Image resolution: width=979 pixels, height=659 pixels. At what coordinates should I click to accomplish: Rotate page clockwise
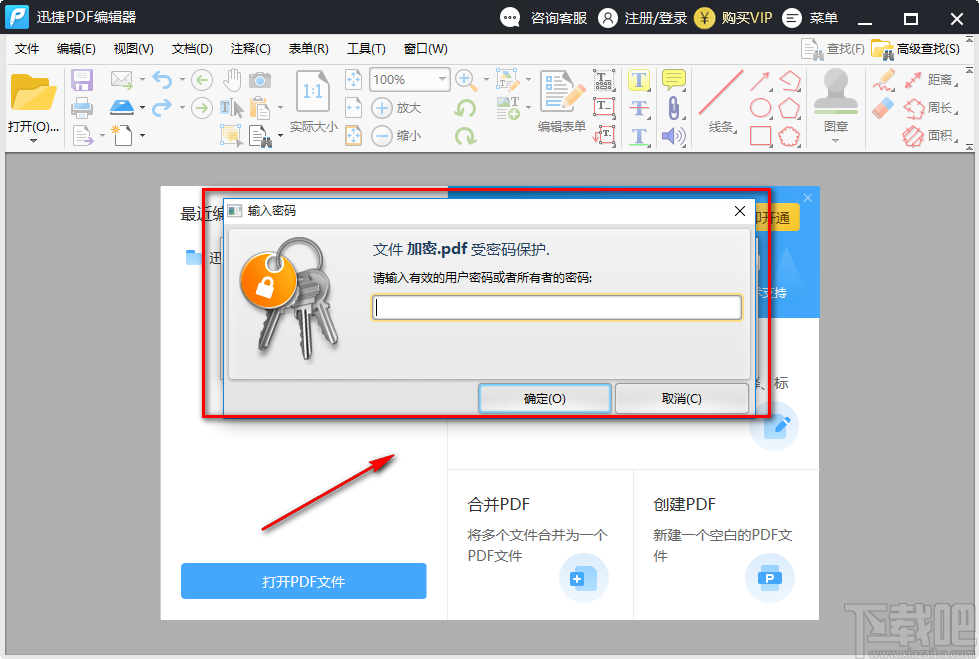465,136
